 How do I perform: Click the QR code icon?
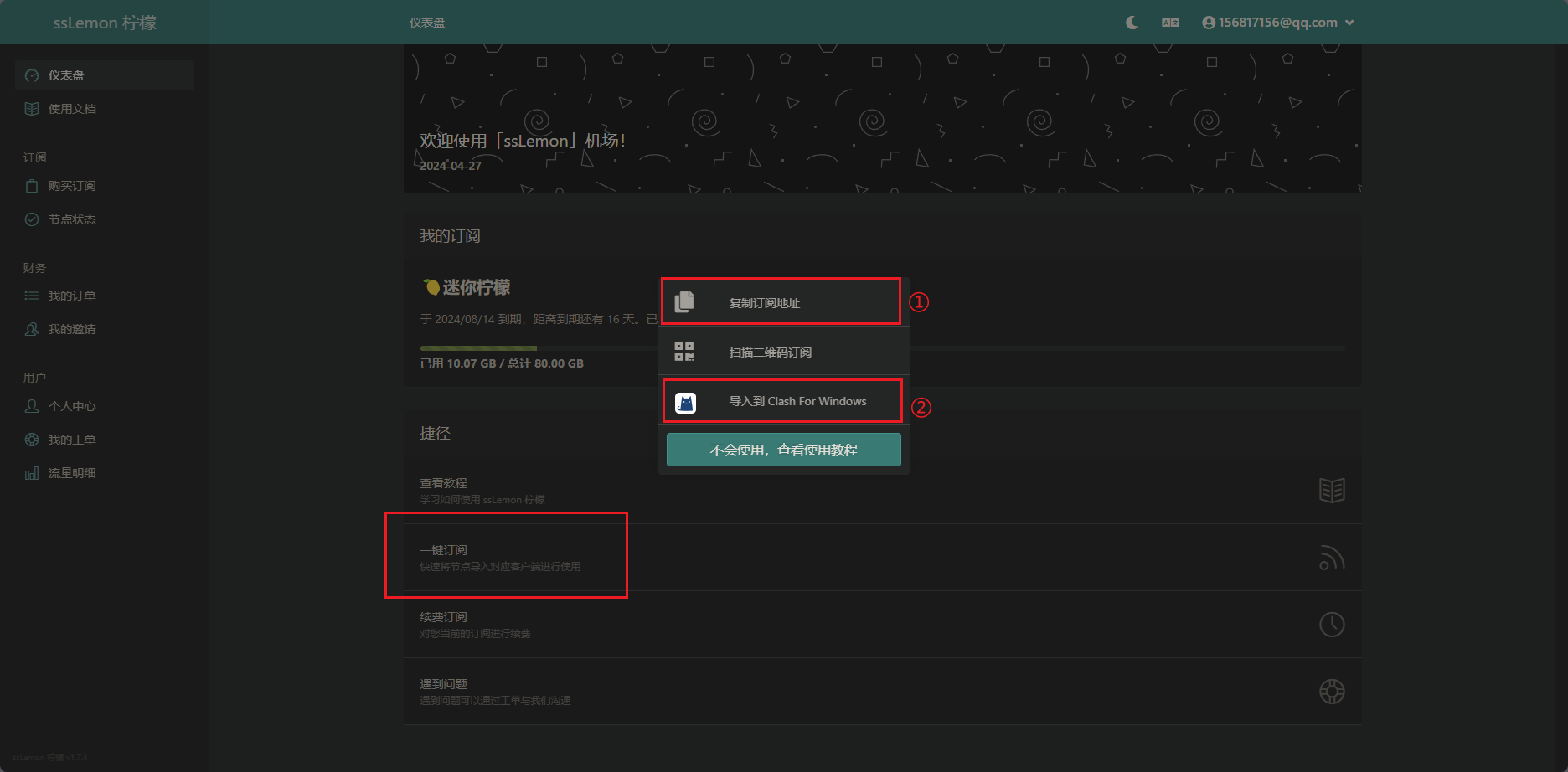pos(684,352)
